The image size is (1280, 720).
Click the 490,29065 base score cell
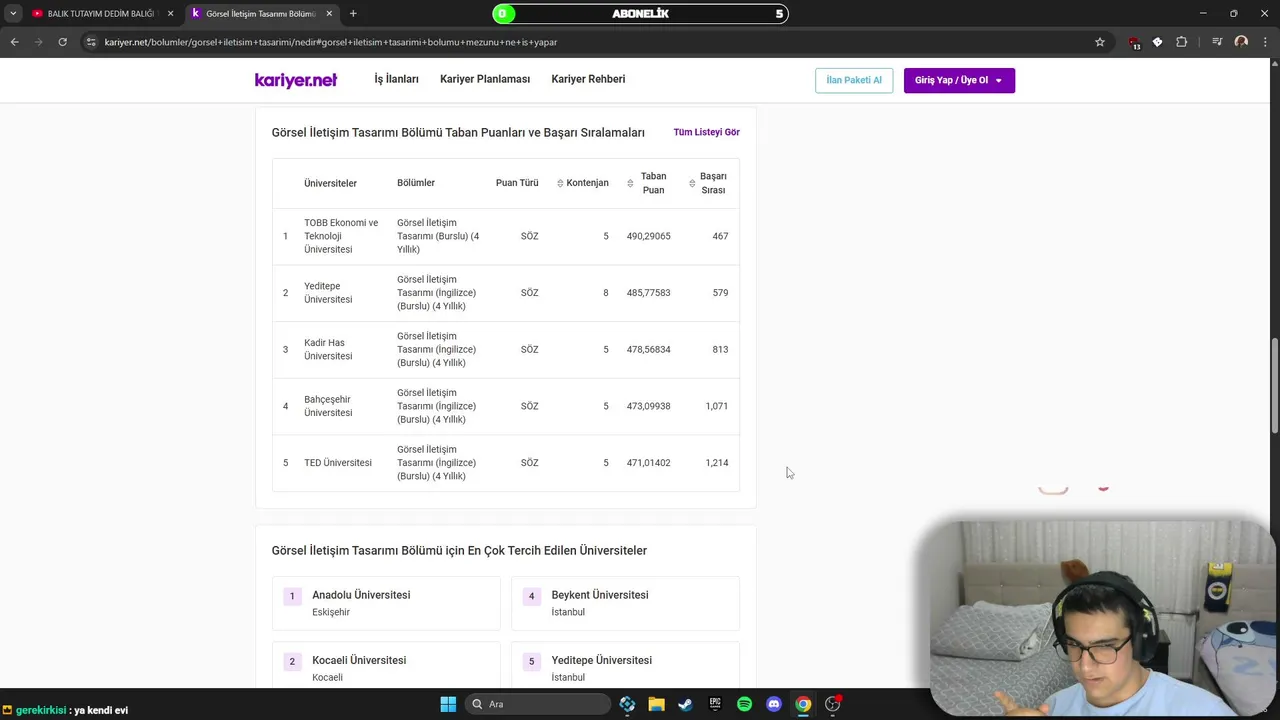(x=648, y=236)
